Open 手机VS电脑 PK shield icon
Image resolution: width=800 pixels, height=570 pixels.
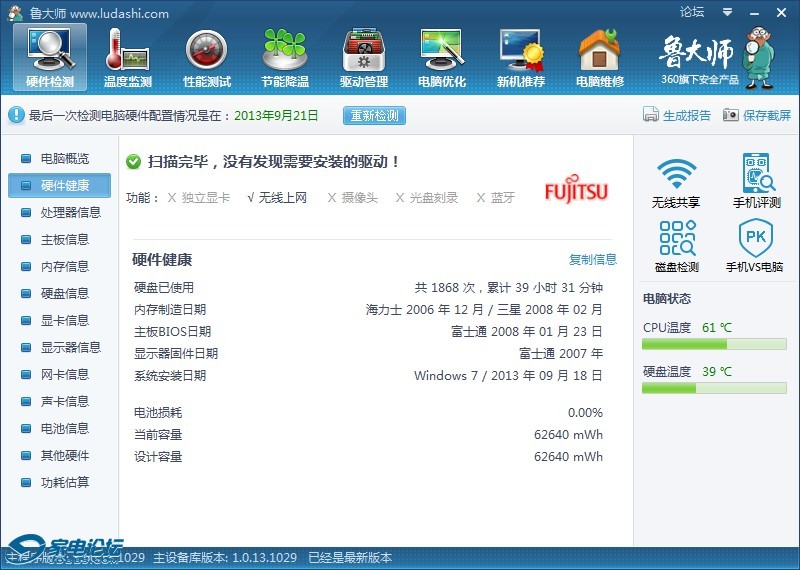[754, 246]
